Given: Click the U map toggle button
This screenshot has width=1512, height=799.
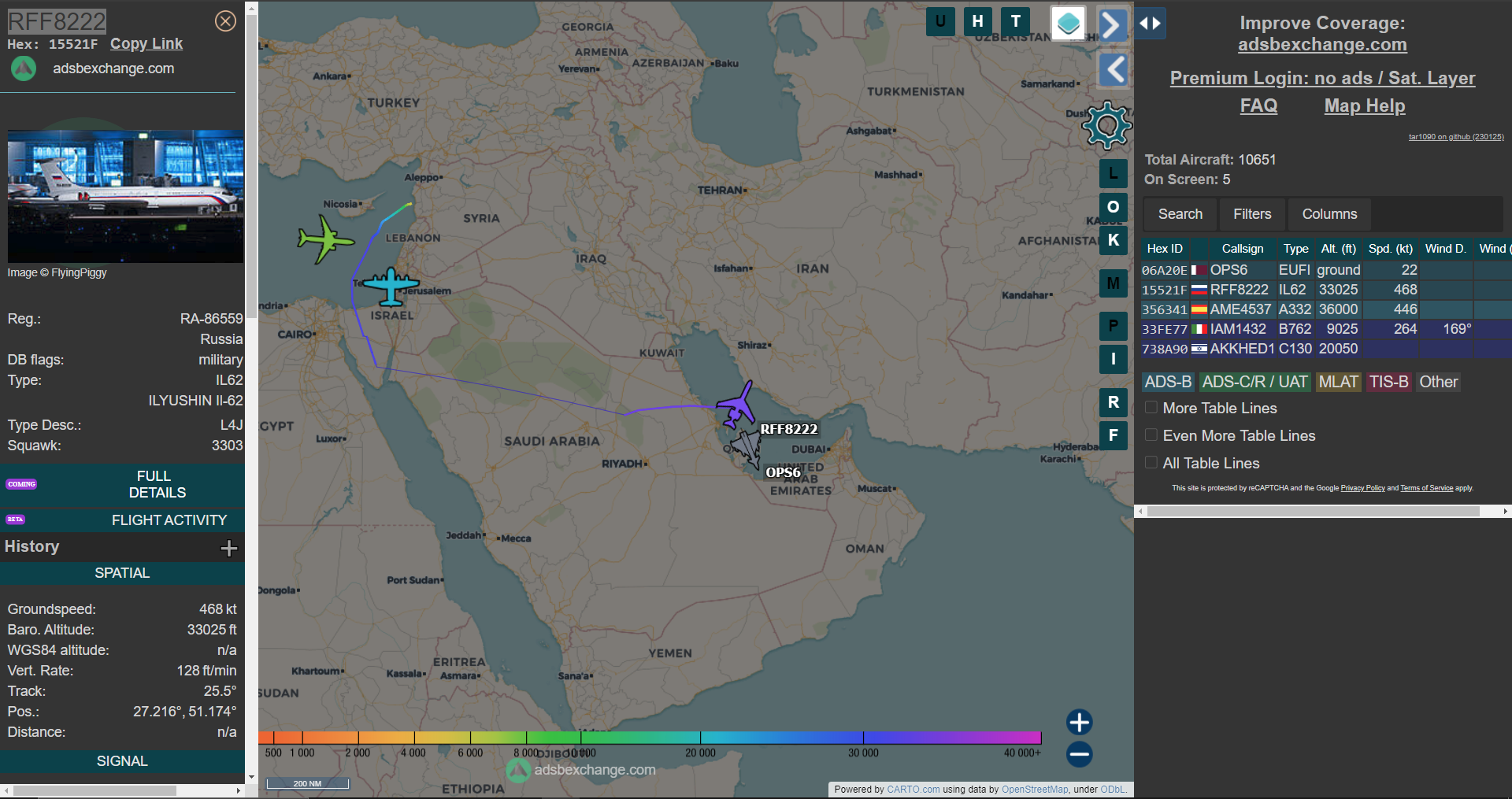Looking at the screenshot, I should [x=940, y=21].
